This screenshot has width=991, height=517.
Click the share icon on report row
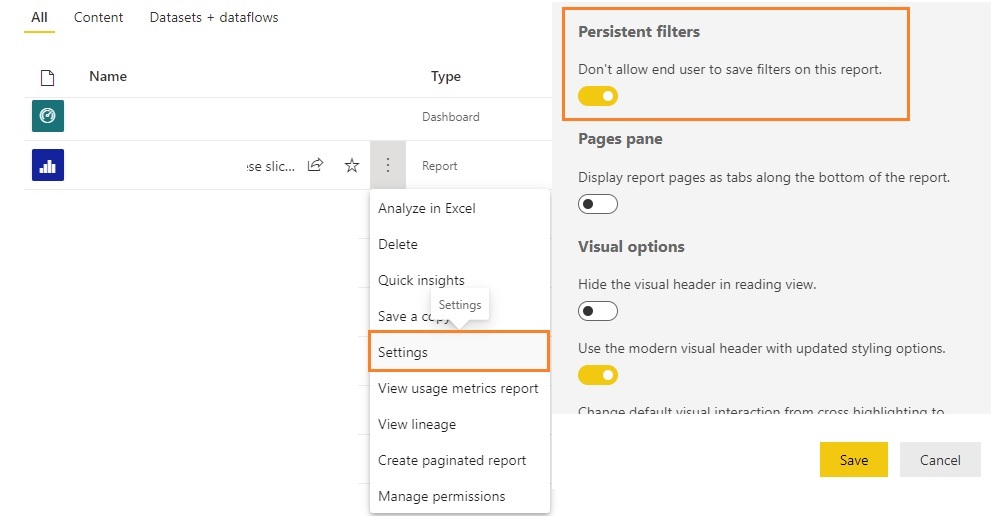click(x=315, y=166)
